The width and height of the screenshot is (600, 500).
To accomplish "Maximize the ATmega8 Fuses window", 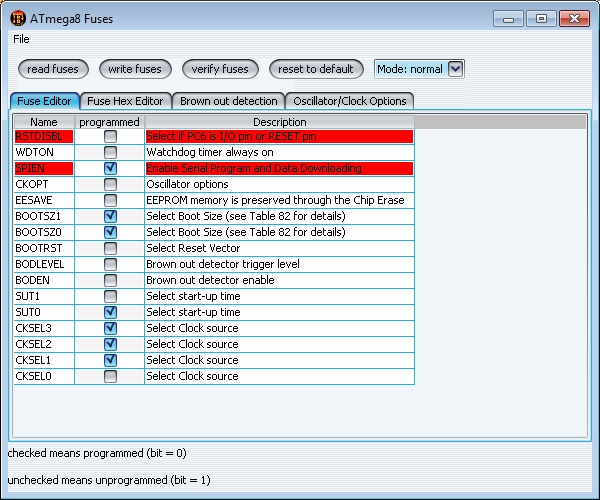I will [541, 18].
